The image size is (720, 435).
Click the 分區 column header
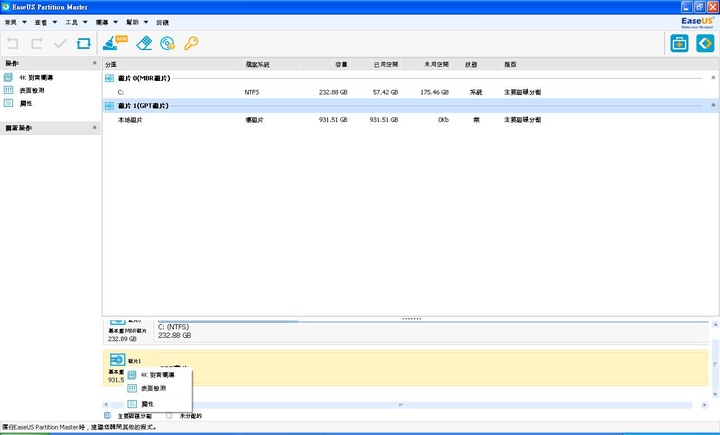coord(172,64)
